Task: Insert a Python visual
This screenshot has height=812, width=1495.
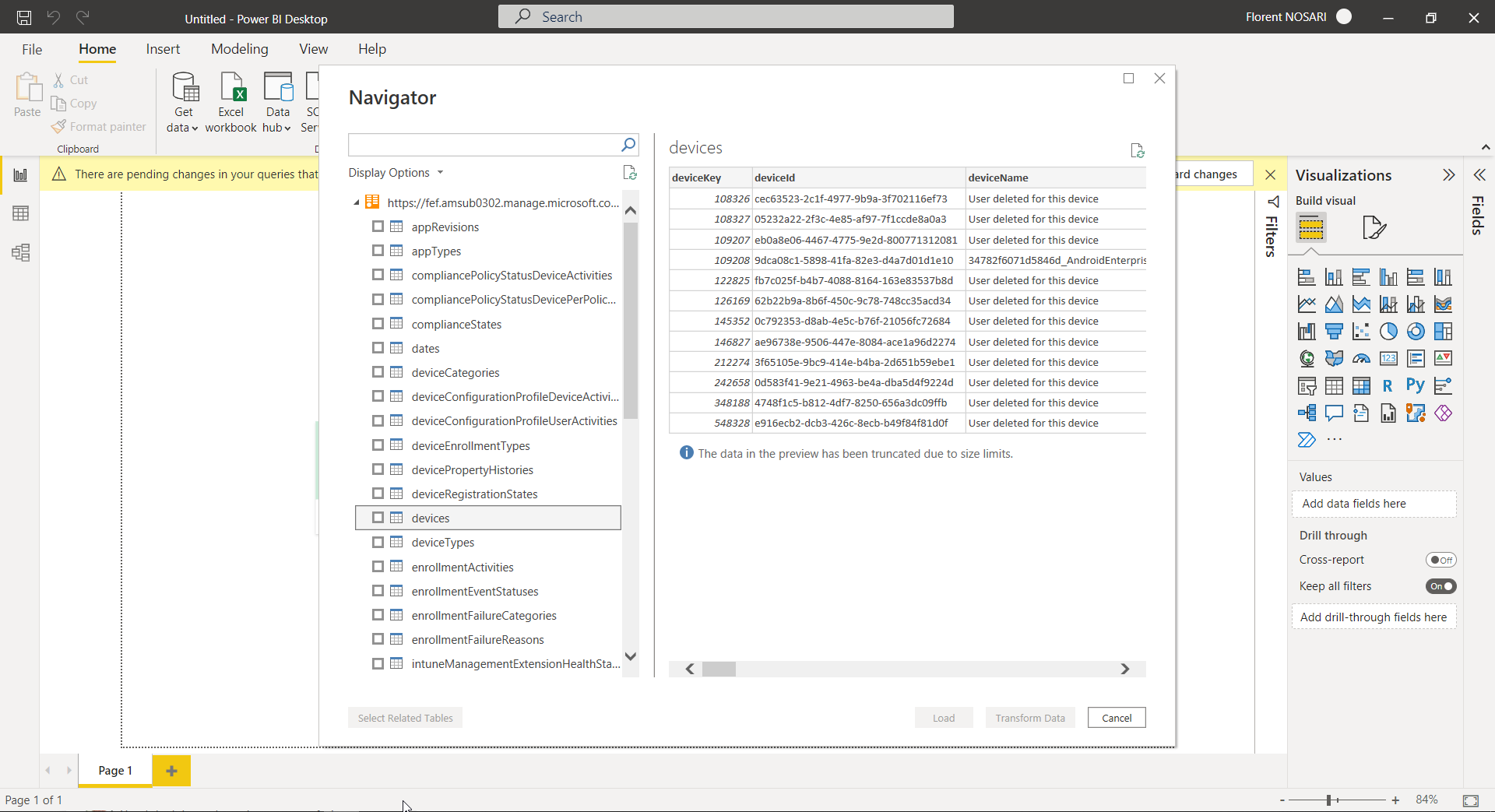Action: (1414, 385)
